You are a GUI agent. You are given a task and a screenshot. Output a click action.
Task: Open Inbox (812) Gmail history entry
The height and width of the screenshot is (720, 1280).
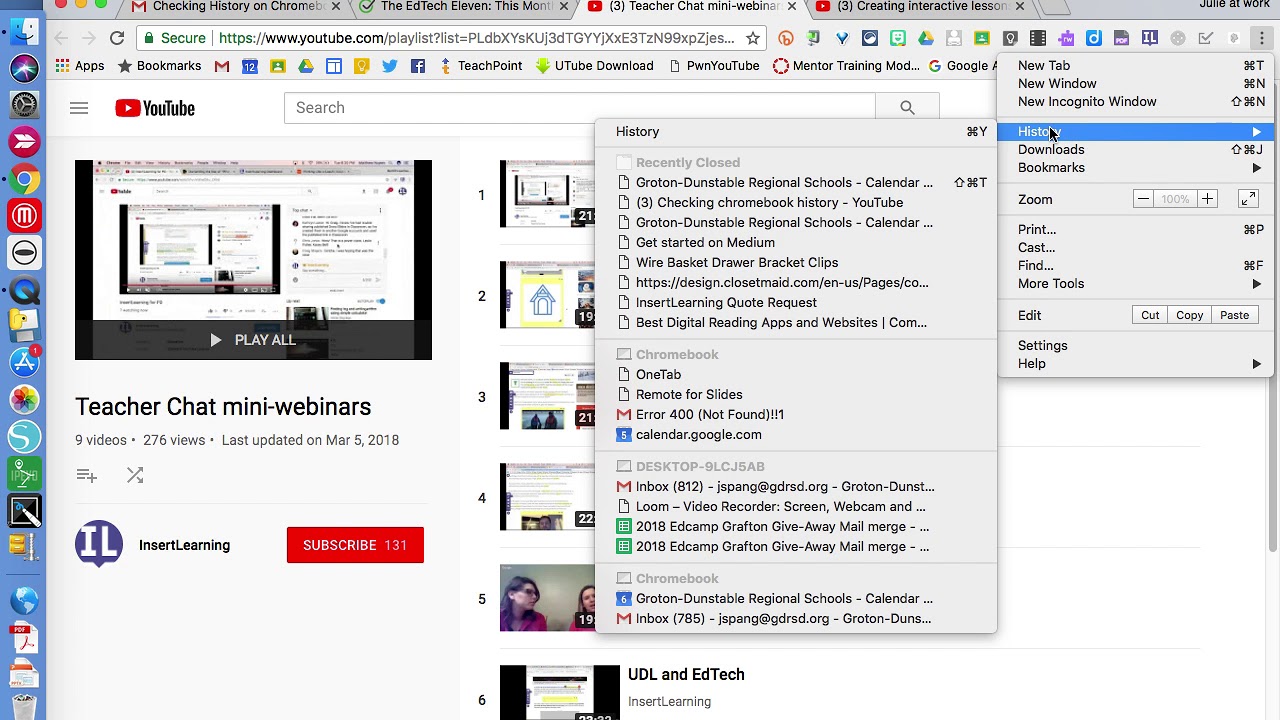click(796, 486)
